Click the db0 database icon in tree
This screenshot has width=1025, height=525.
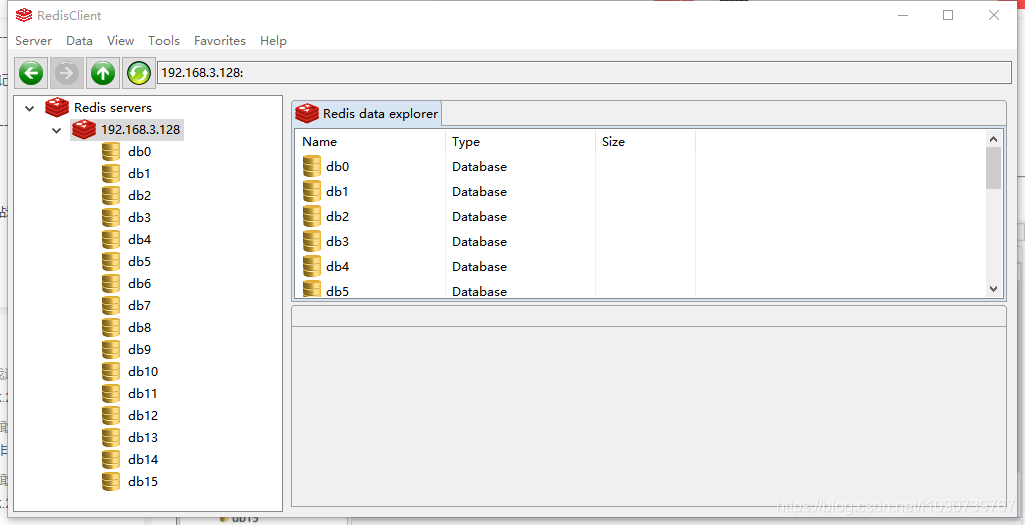(x=111, y=152)
